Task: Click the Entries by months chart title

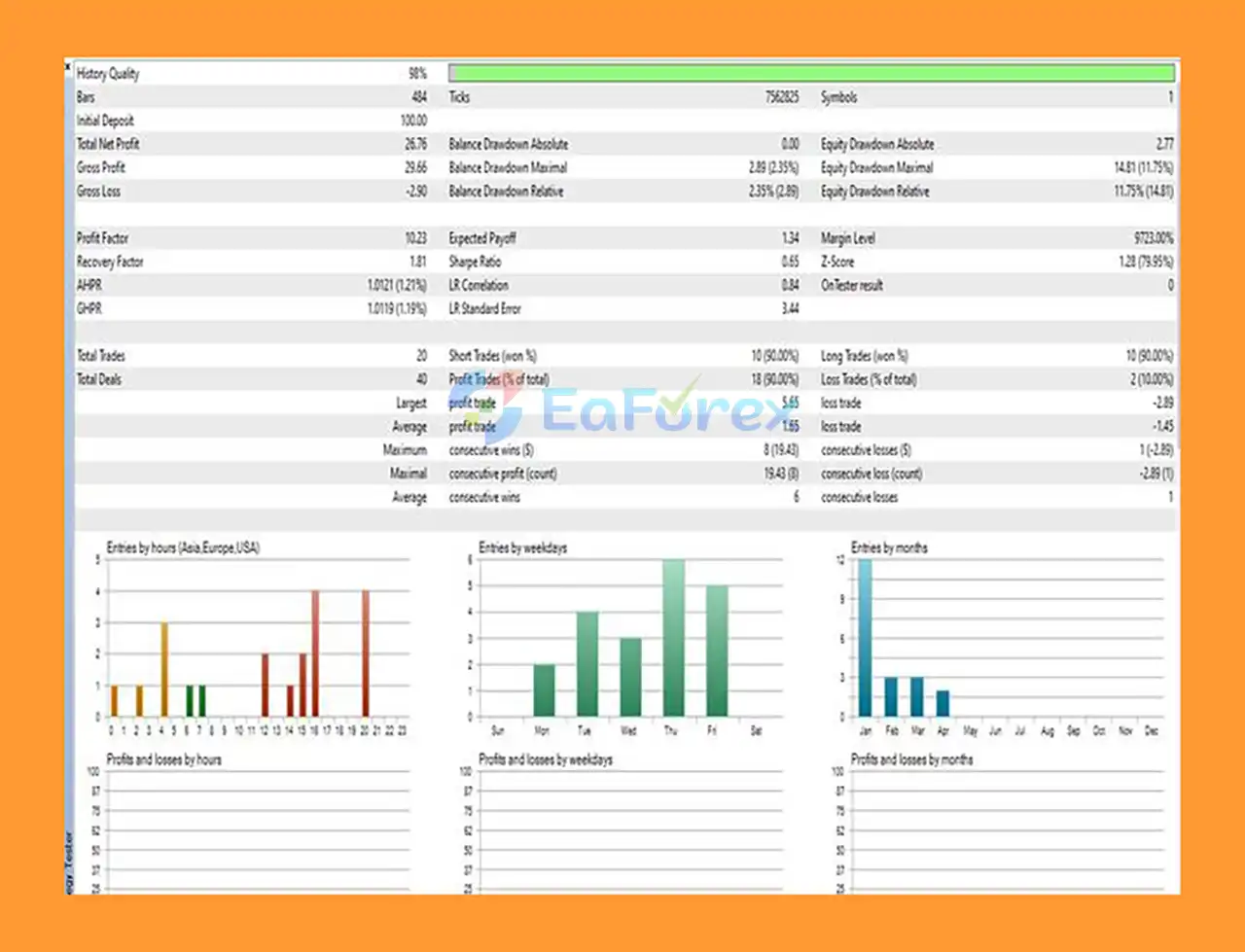Action: pos(889,548)
